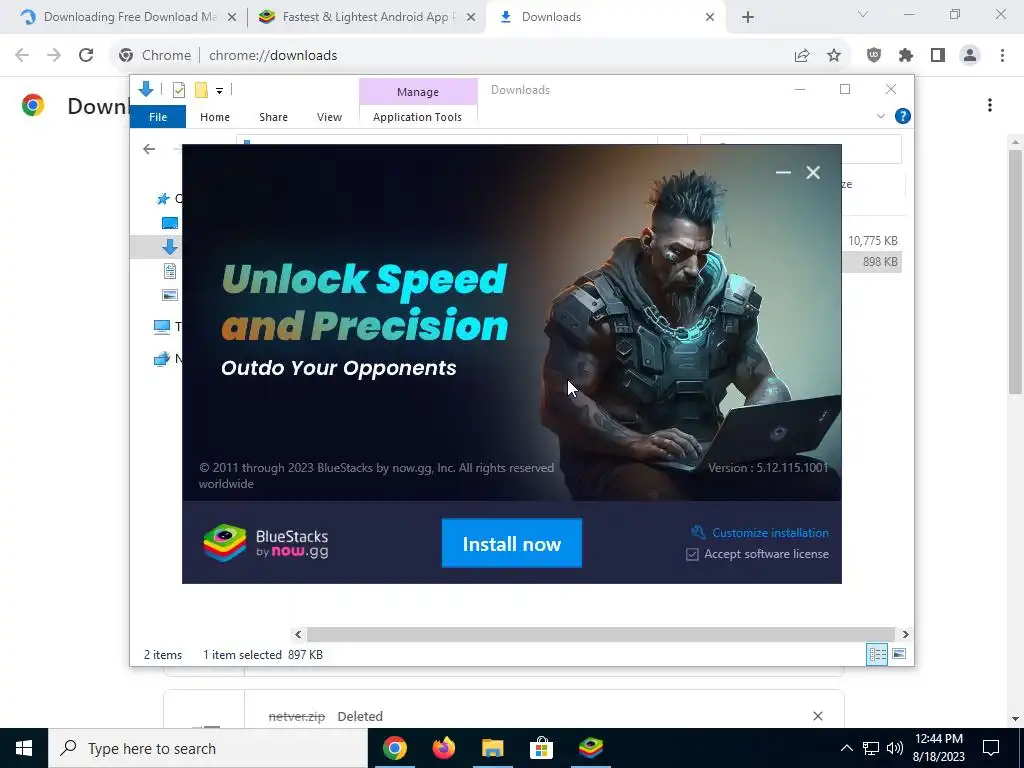Show hidden system tray icons
This screenshot has height=768, width=1024.
pyautogui.click(x=846, y=748)
